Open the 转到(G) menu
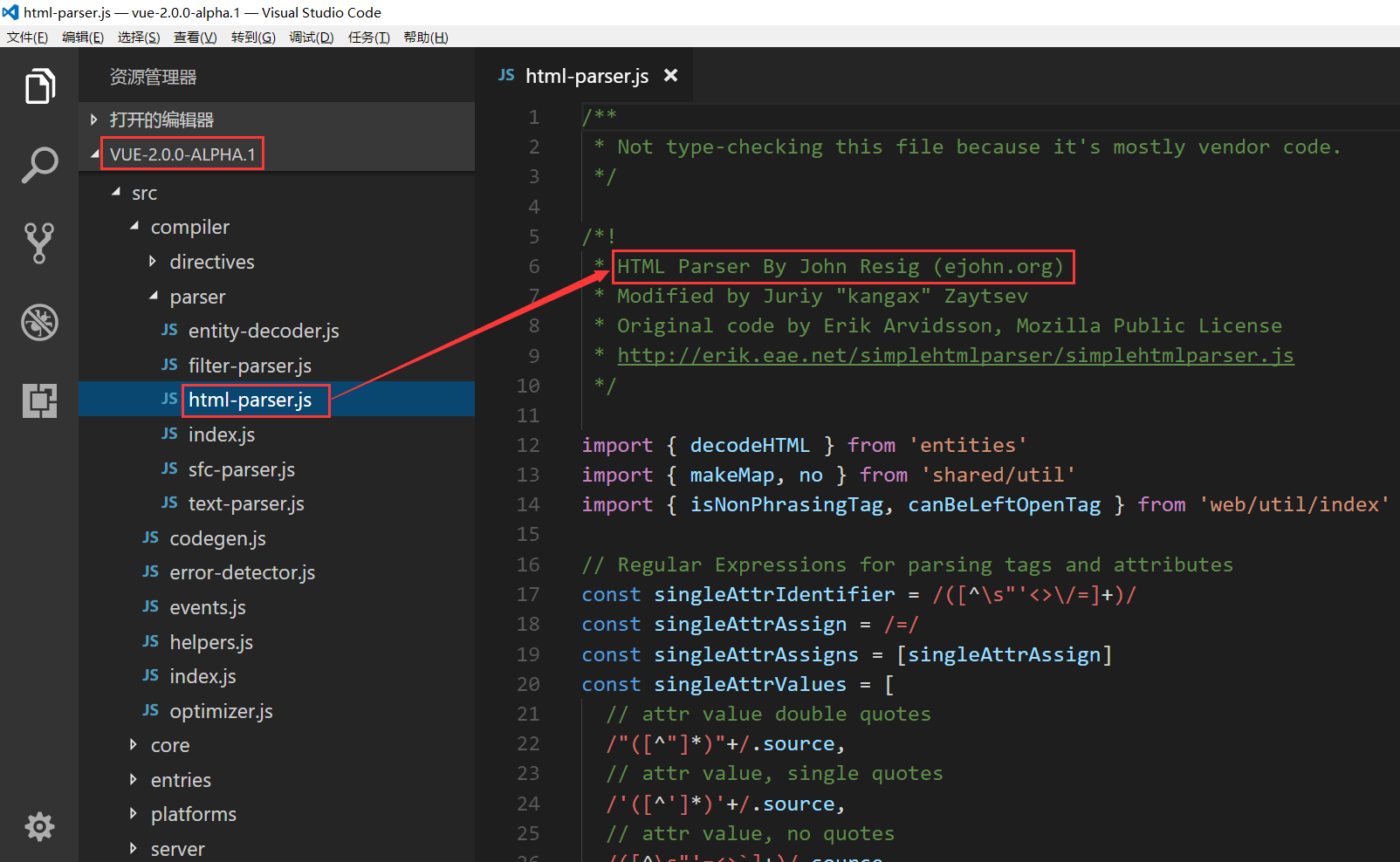The height and width of the screenshot is (862, 1400). click(x=253, y=37)
